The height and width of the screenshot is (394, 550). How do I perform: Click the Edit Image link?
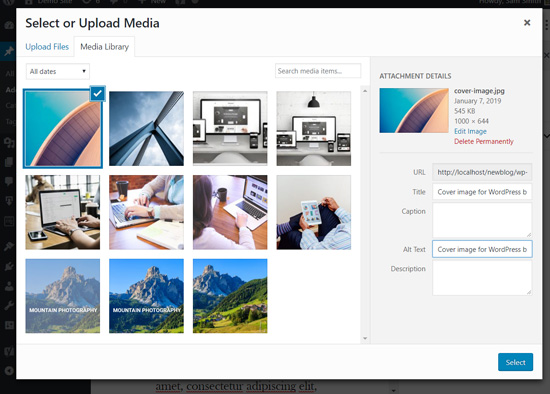click(470, 131)
